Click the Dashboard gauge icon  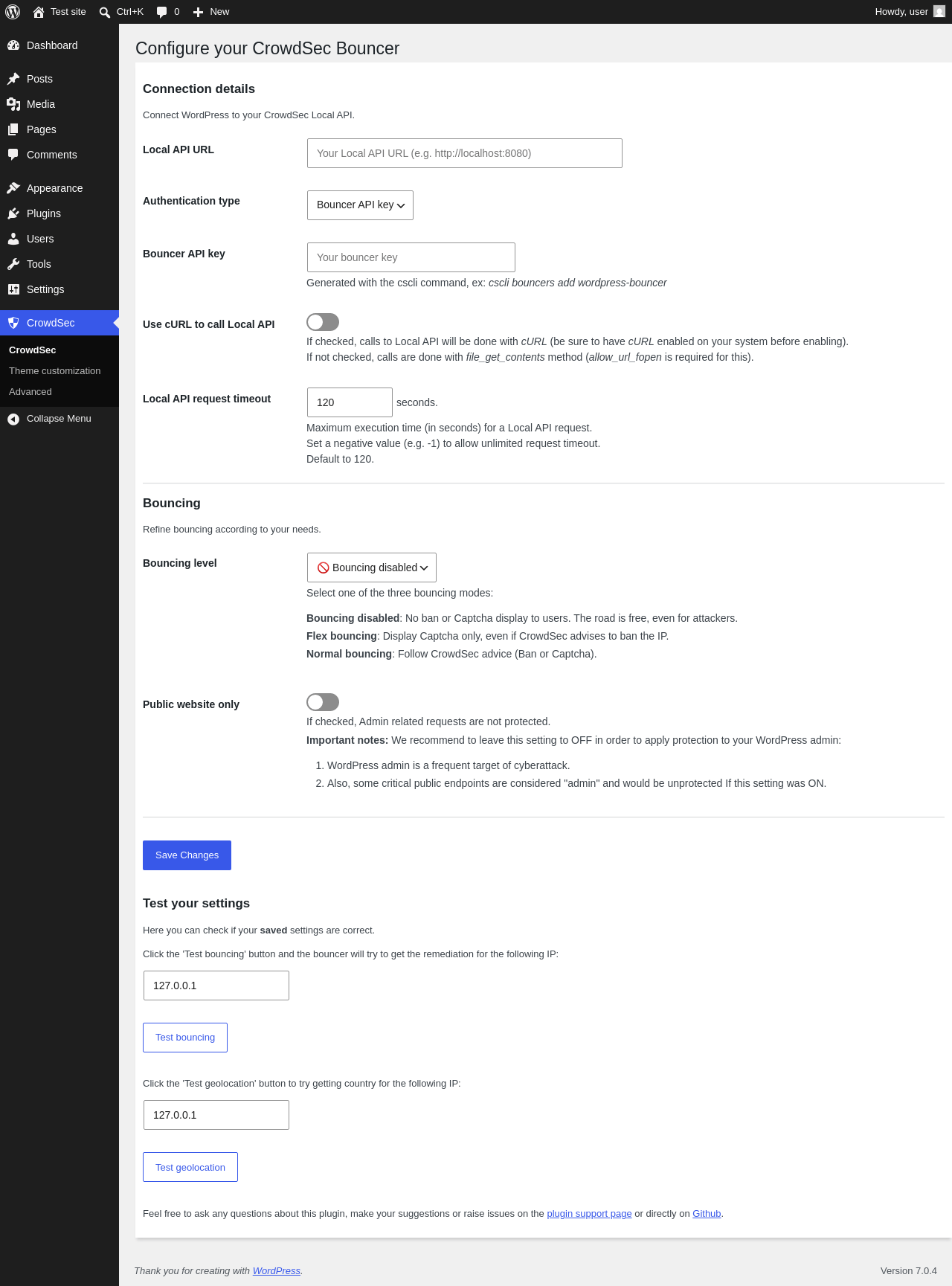pyautogui.click(x=13, y=45)
